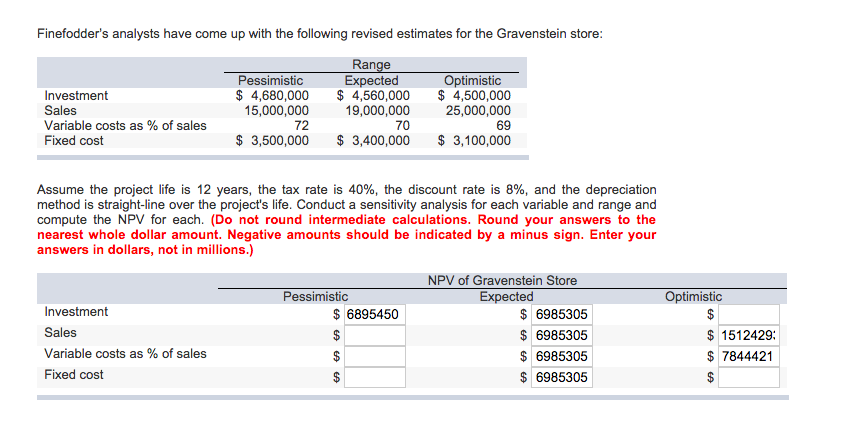Click the 25,000,000 optimistic sales value
This screenshot has width=862, height=427.
pyautogui.click(x=478, y=110)
